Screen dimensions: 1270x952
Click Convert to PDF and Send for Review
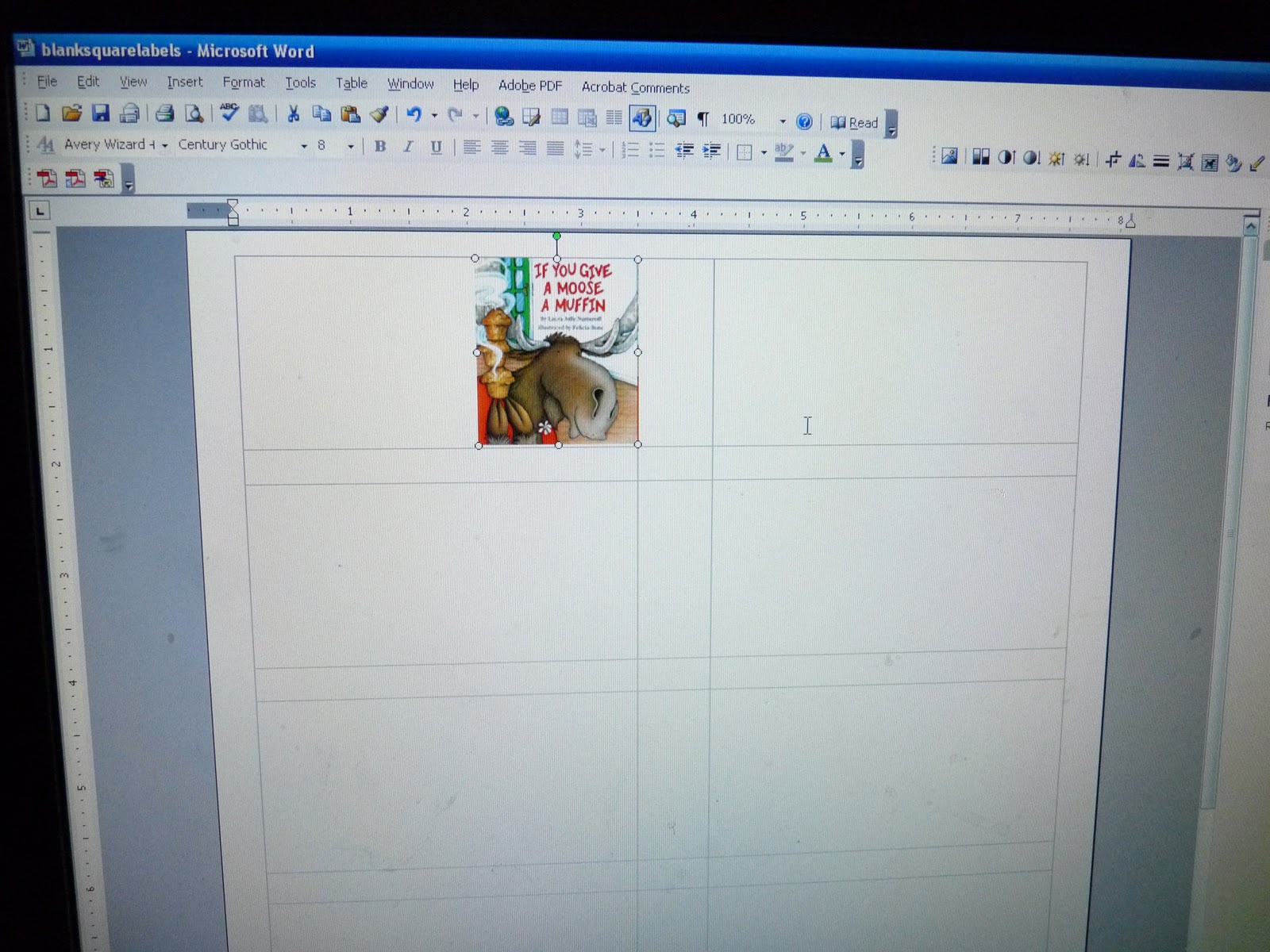[104, 178]
